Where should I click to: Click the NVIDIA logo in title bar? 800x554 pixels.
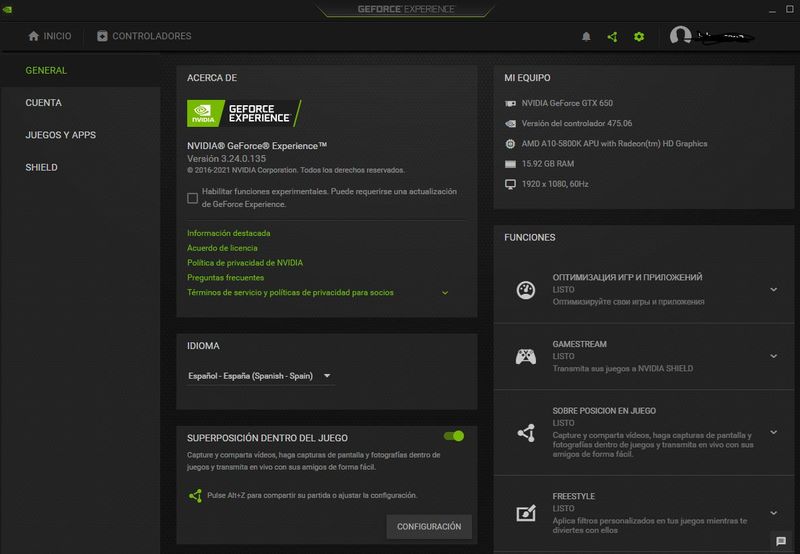(7, 9)
